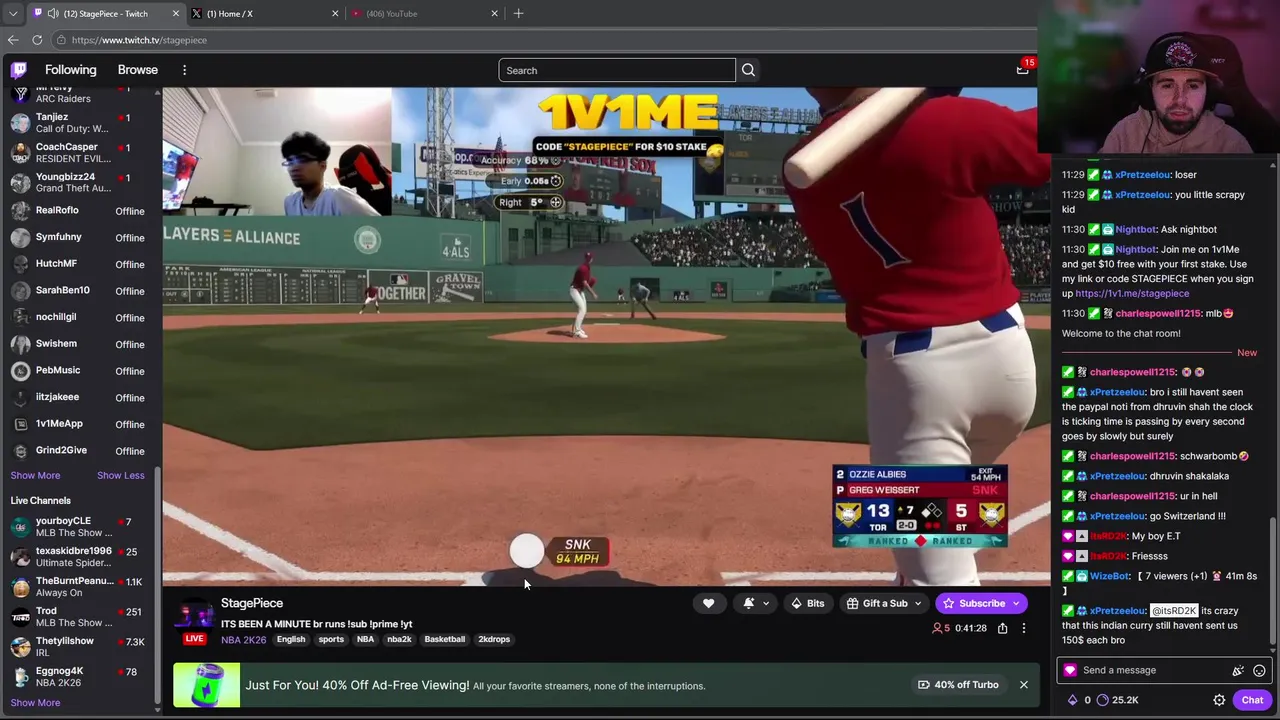The width and height of the screenshot is (1280, 720).
Task: Reload the Twitch page
Action: click(37, 40)
